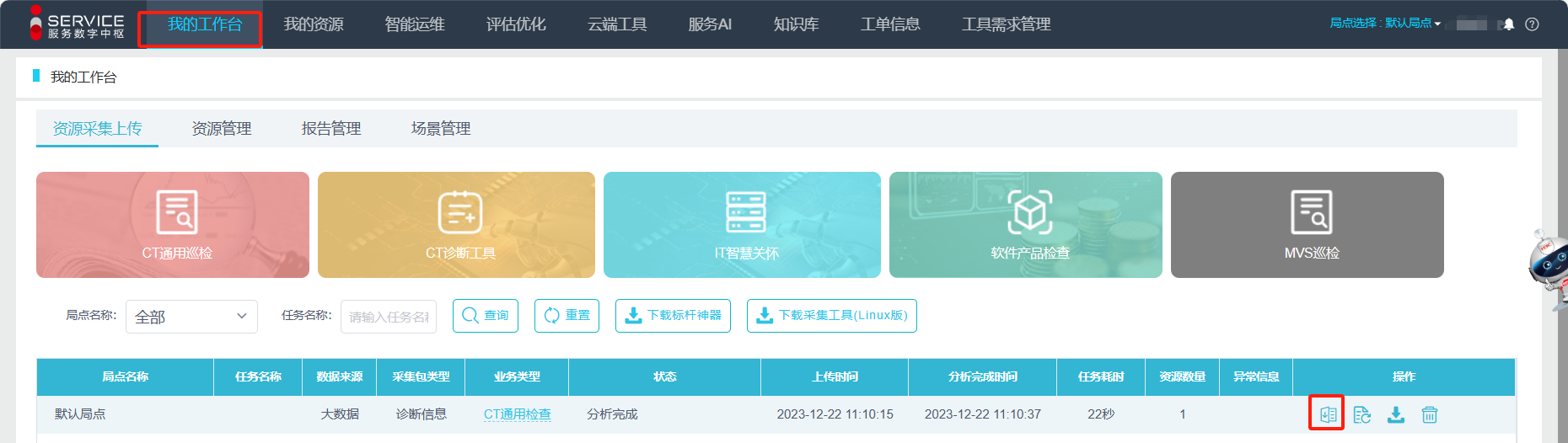Click the 分析完成时间 column header
Image resolution: width=1568 pixels, height=443 pixels.
(982, 376)
